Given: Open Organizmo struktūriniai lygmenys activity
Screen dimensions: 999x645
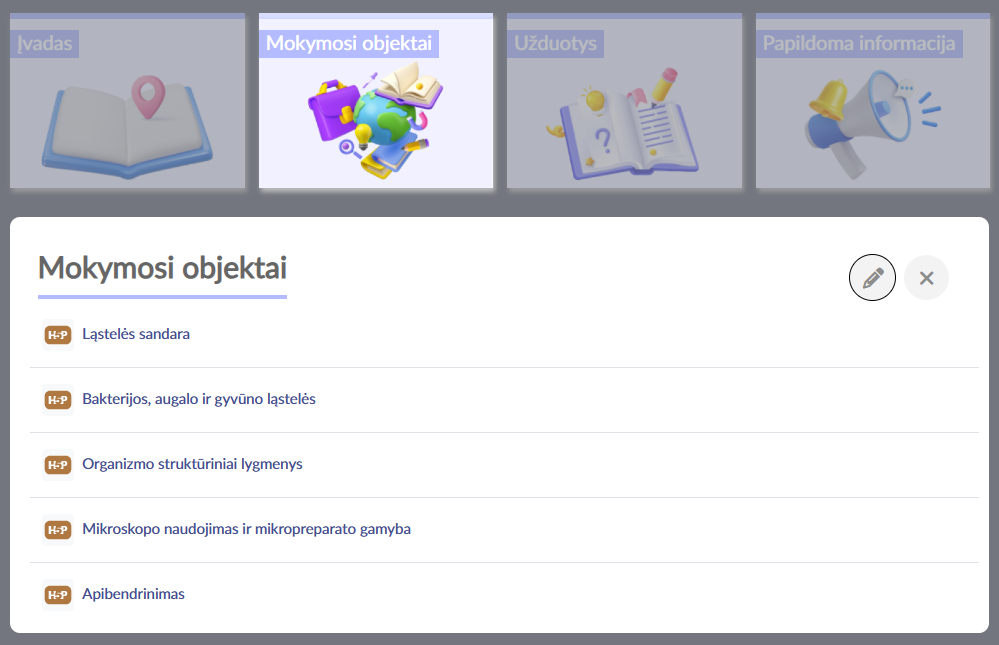Looking at the screenshot, I should click(x=192, y=464).
